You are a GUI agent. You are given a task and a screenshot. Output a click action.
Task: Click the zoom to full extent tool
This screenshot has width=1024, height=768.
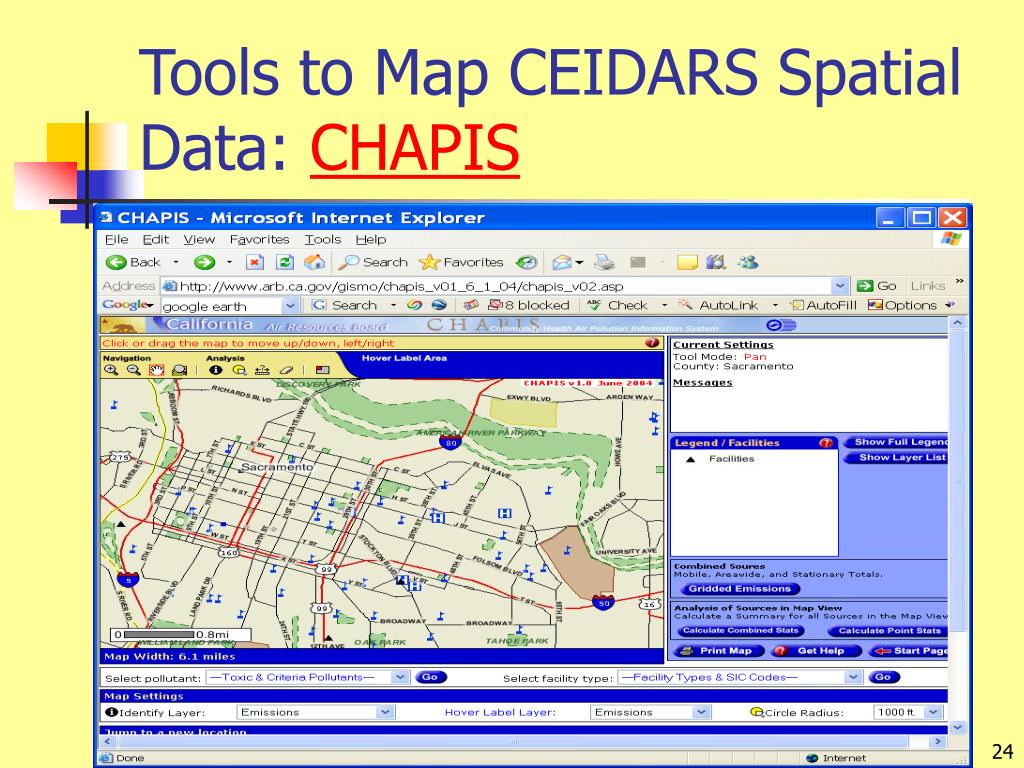coord(180,370)
